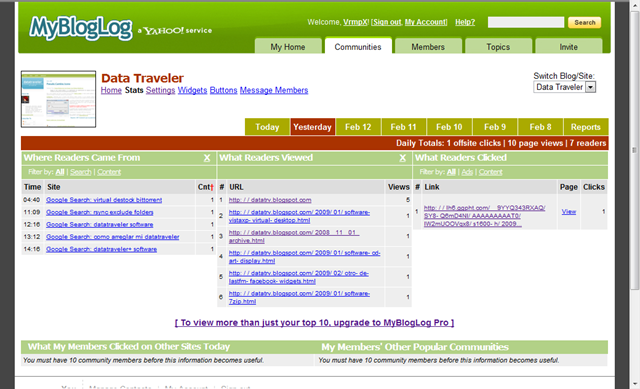
Task: Open the Members tab
Action: click(x=428, y=47)
